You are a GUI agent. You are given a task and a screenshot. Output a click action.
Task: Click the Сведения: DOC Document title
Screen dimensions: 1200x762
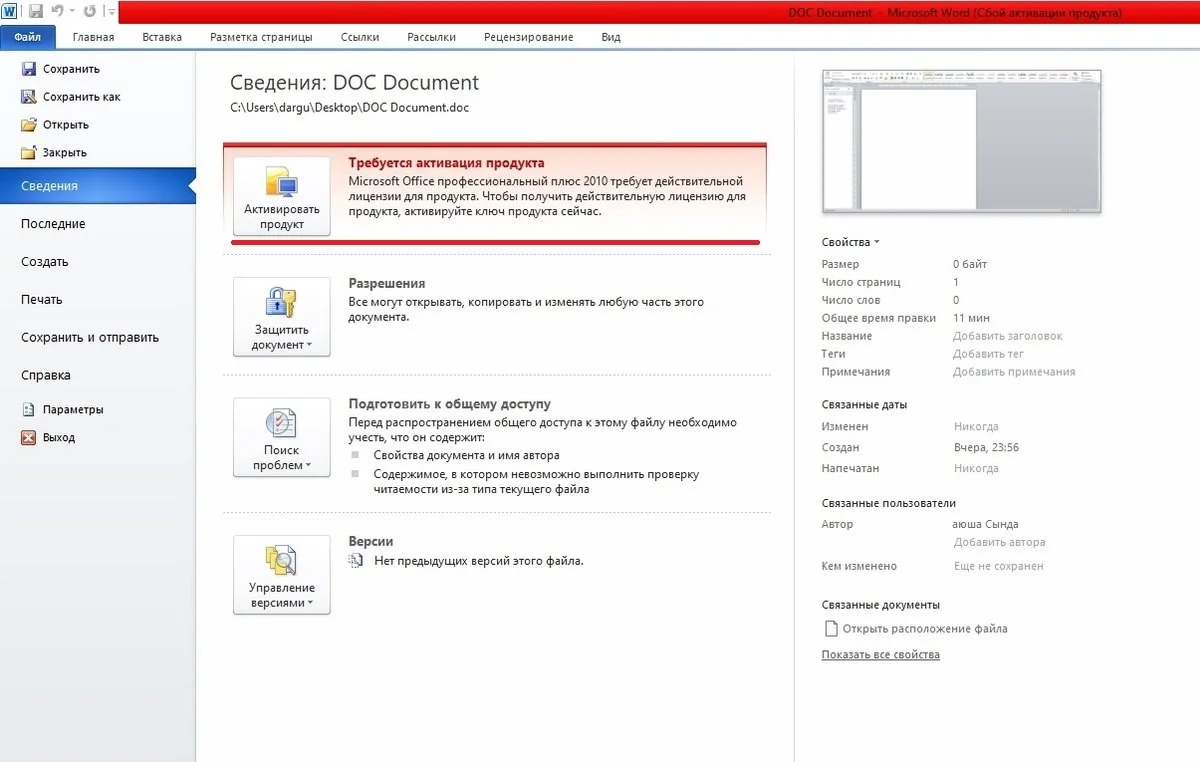click(354, 83)
